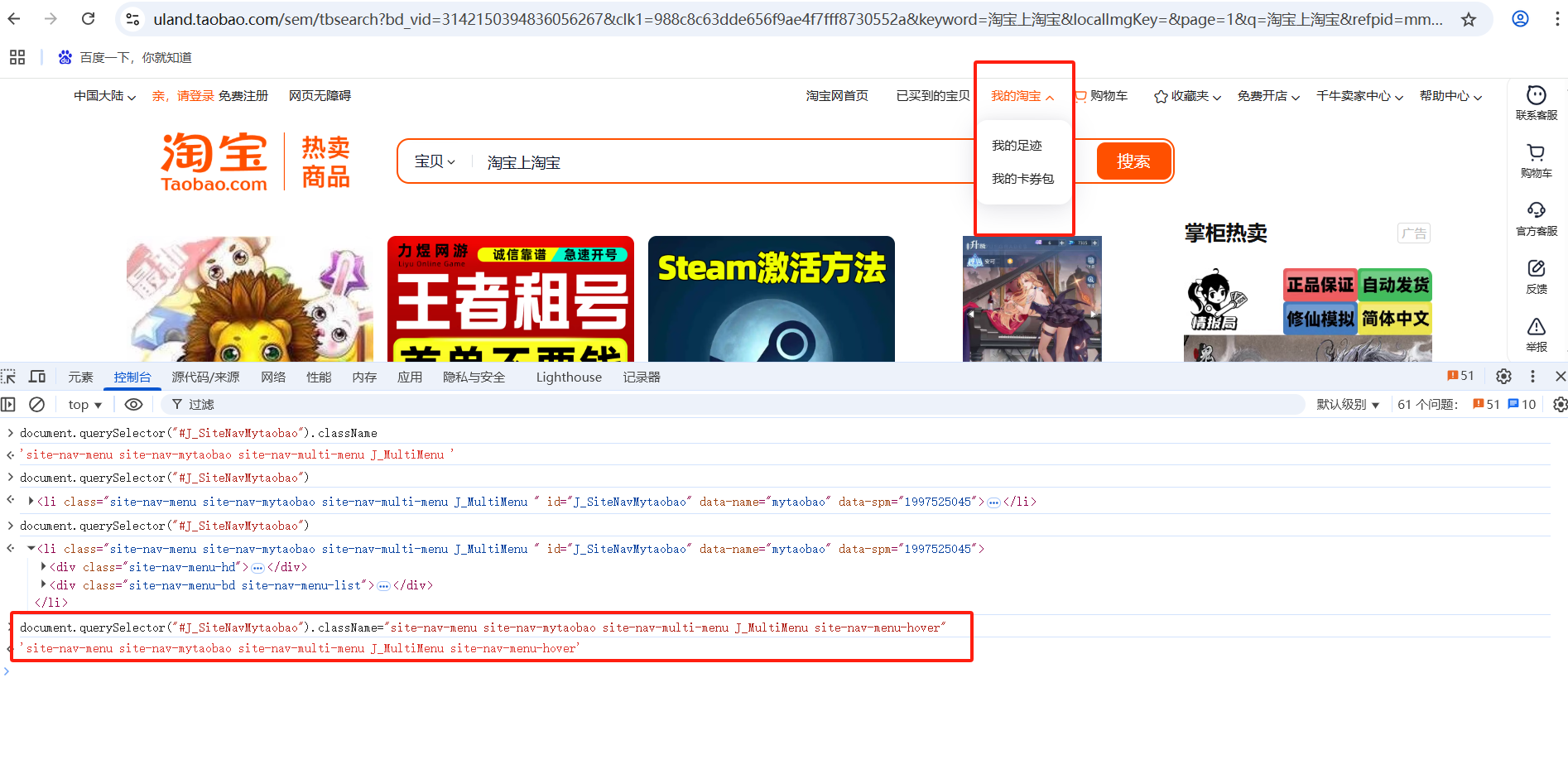This screenshot has width=1568, height=774.
Task: Open the 反馈 feedback icon
Action: pos(1537,277)
